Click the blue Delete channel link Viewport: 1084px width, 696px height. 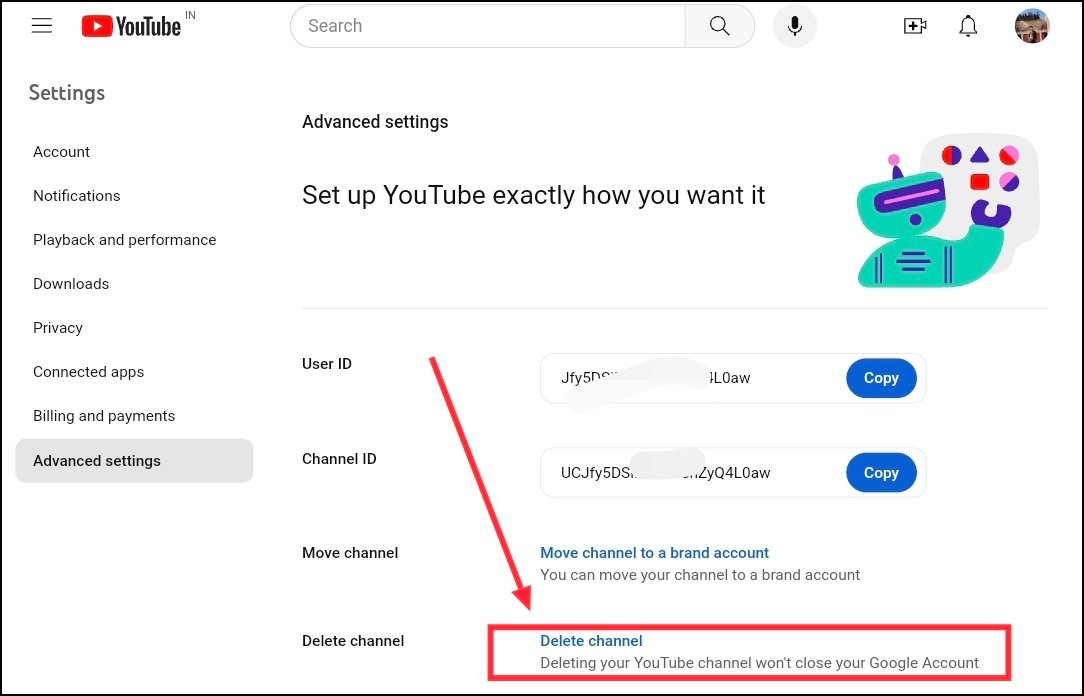(591, 641)
